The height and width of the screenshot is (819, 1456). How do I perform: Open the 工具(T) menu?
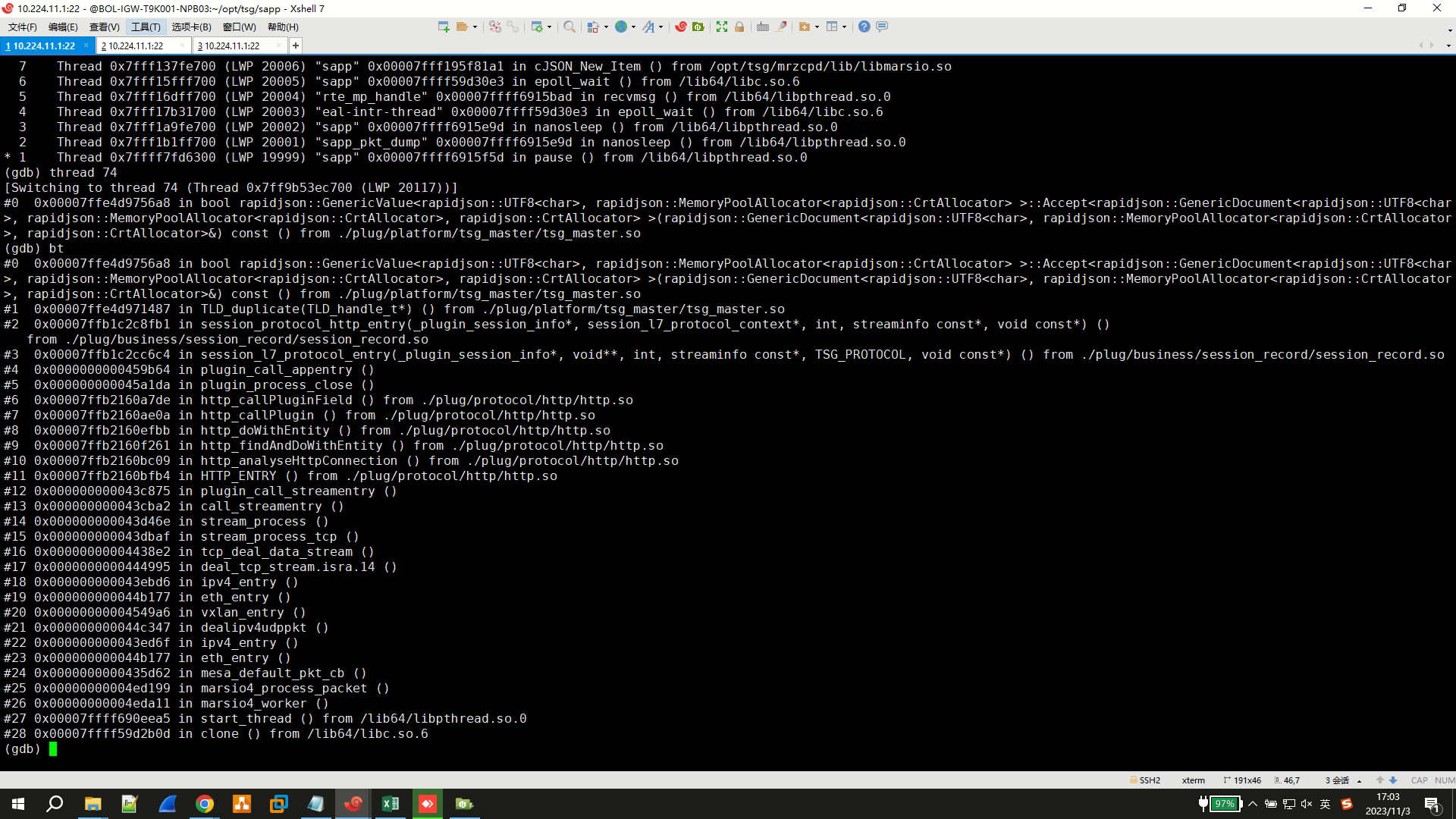click(x=146, y=27)
